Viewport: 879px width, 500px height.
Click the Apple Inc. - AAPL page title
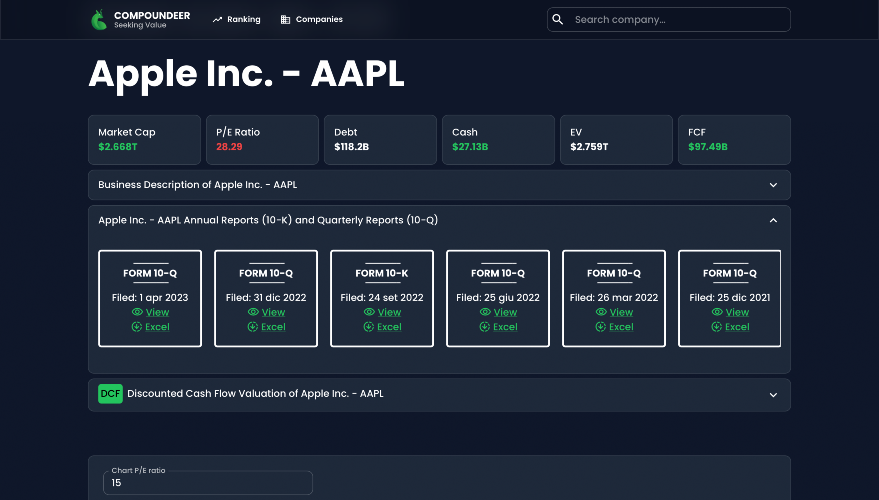coord(247,74)
